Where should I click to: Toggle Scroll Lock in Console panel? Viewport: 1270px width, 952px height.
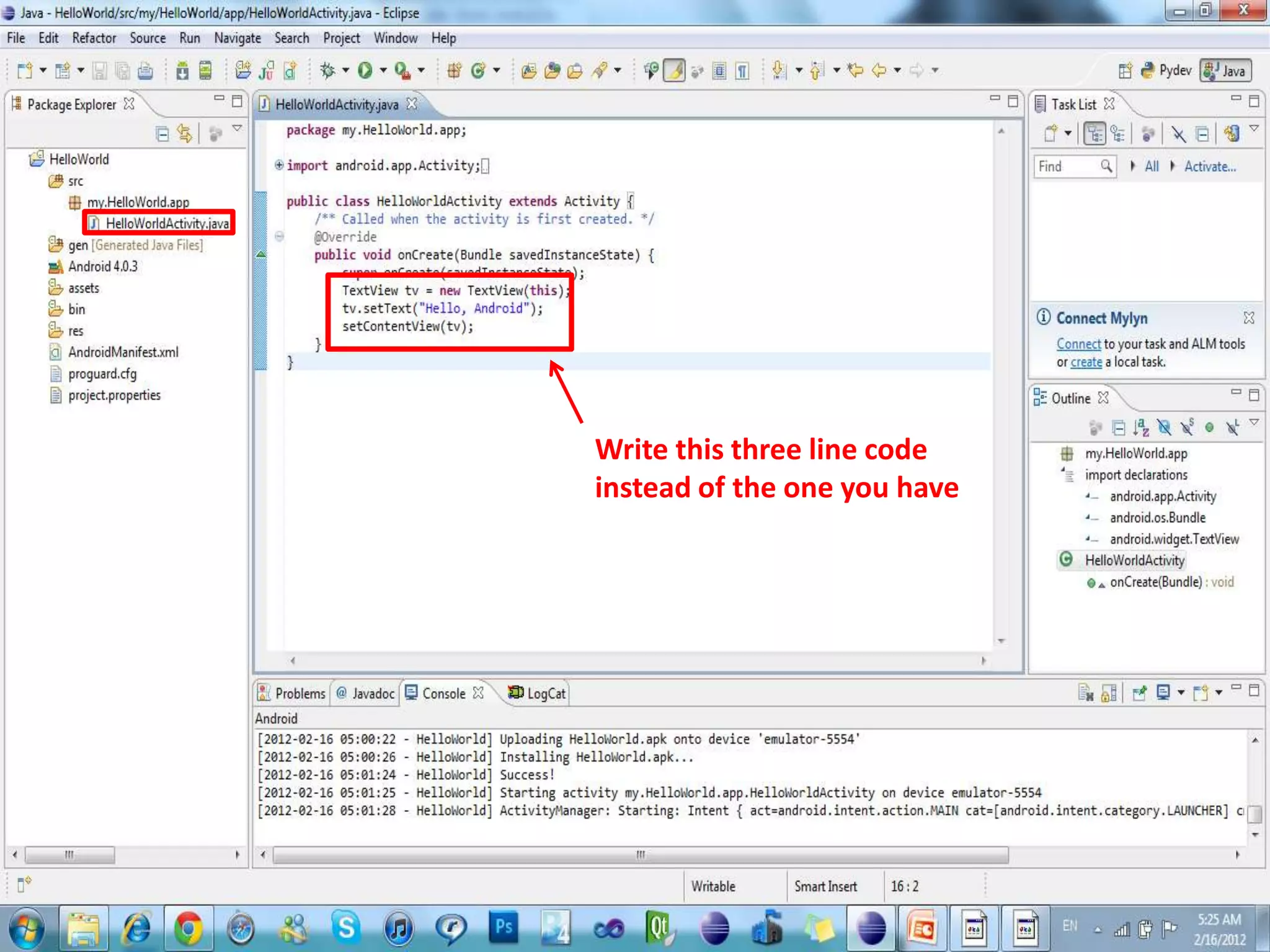[1109, 692]
